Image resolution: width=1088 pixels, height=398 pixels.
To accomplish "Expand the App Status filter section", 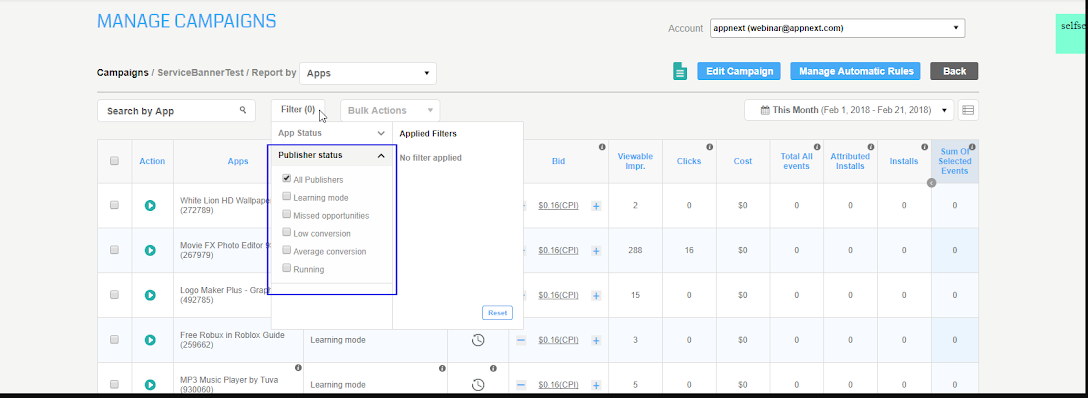I will coord(332,132).
